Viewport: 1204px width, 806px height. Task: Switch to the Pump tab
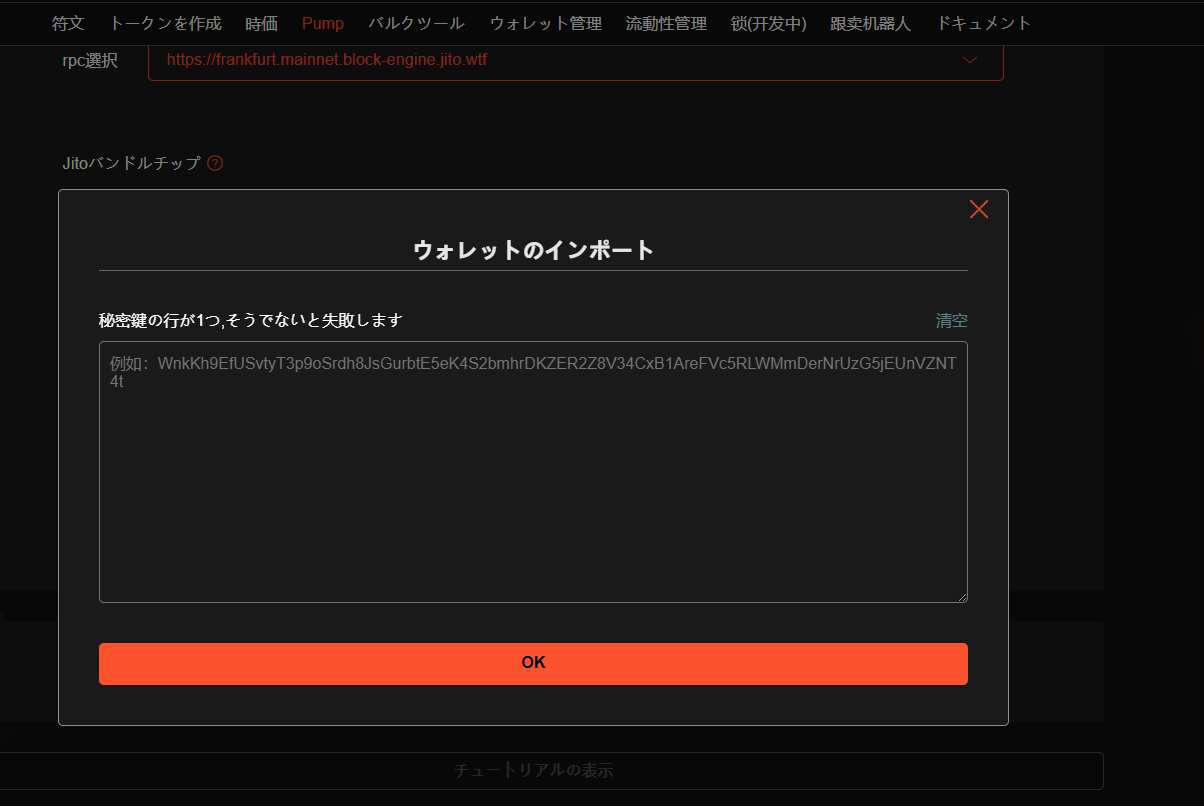point(322,23)
